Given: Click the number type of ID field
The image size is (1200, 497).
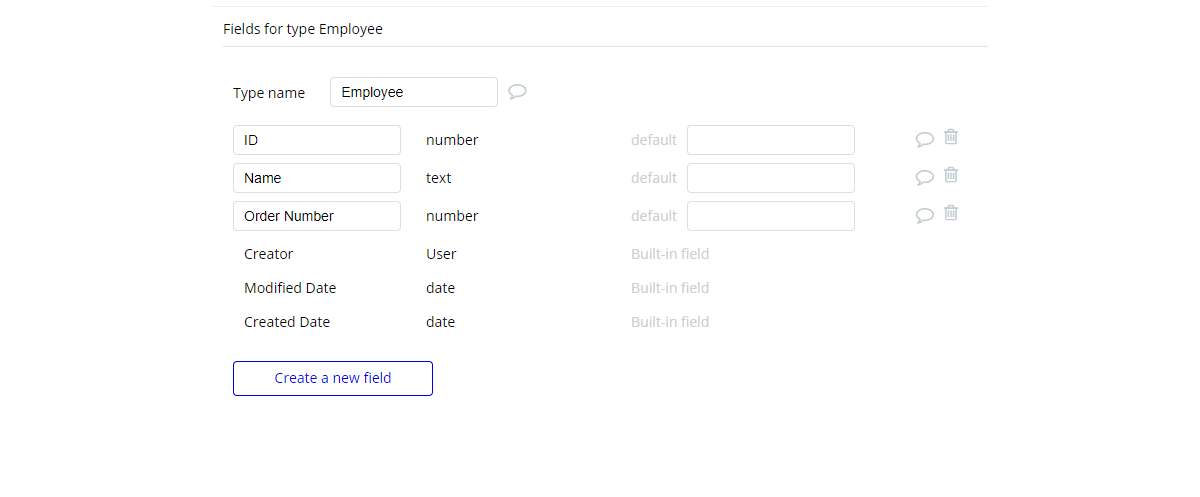Looking at the screenshot, I should coord(452,140).
